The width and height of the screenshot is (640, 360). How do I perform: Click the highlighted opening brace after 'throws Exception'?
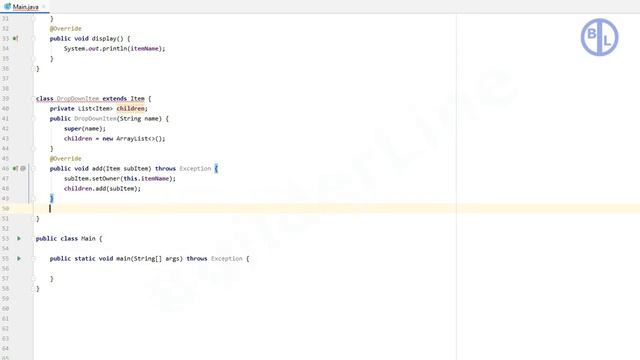pyautogui.click(x=216, y=168)
